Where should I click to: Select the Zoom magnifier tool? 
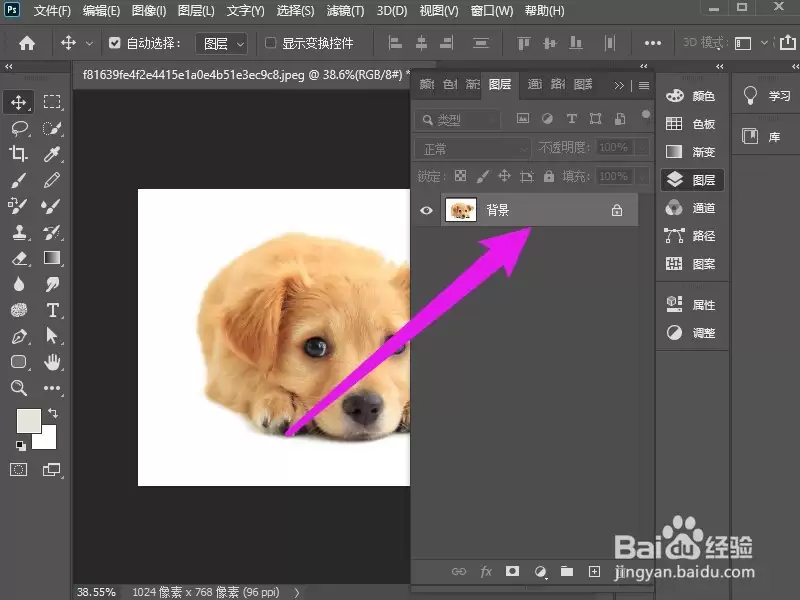point(19,388)
